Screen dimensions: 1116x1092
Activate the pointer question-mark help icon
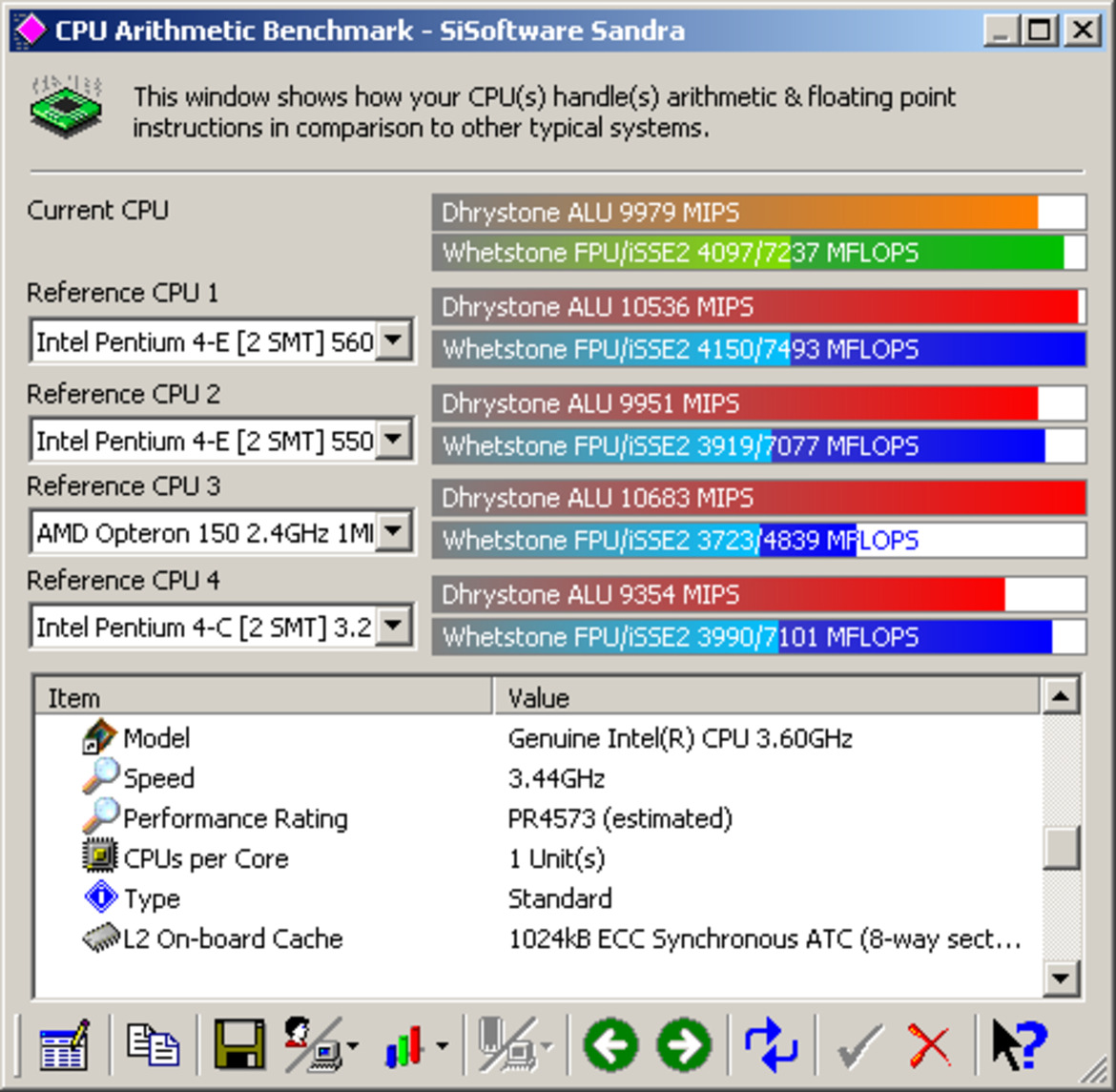(x=1019, y=1045)
